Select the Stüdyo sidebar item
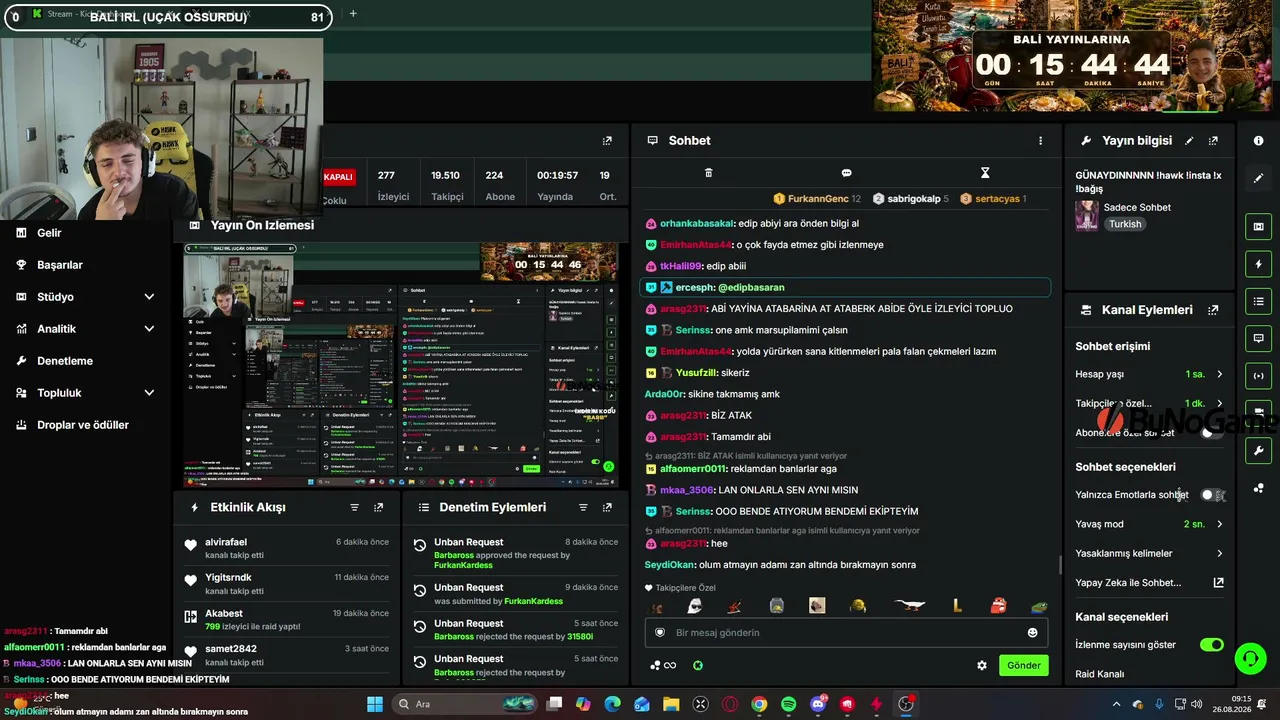The height and width of the screenshot is (720, 1280). pos(55,297)
